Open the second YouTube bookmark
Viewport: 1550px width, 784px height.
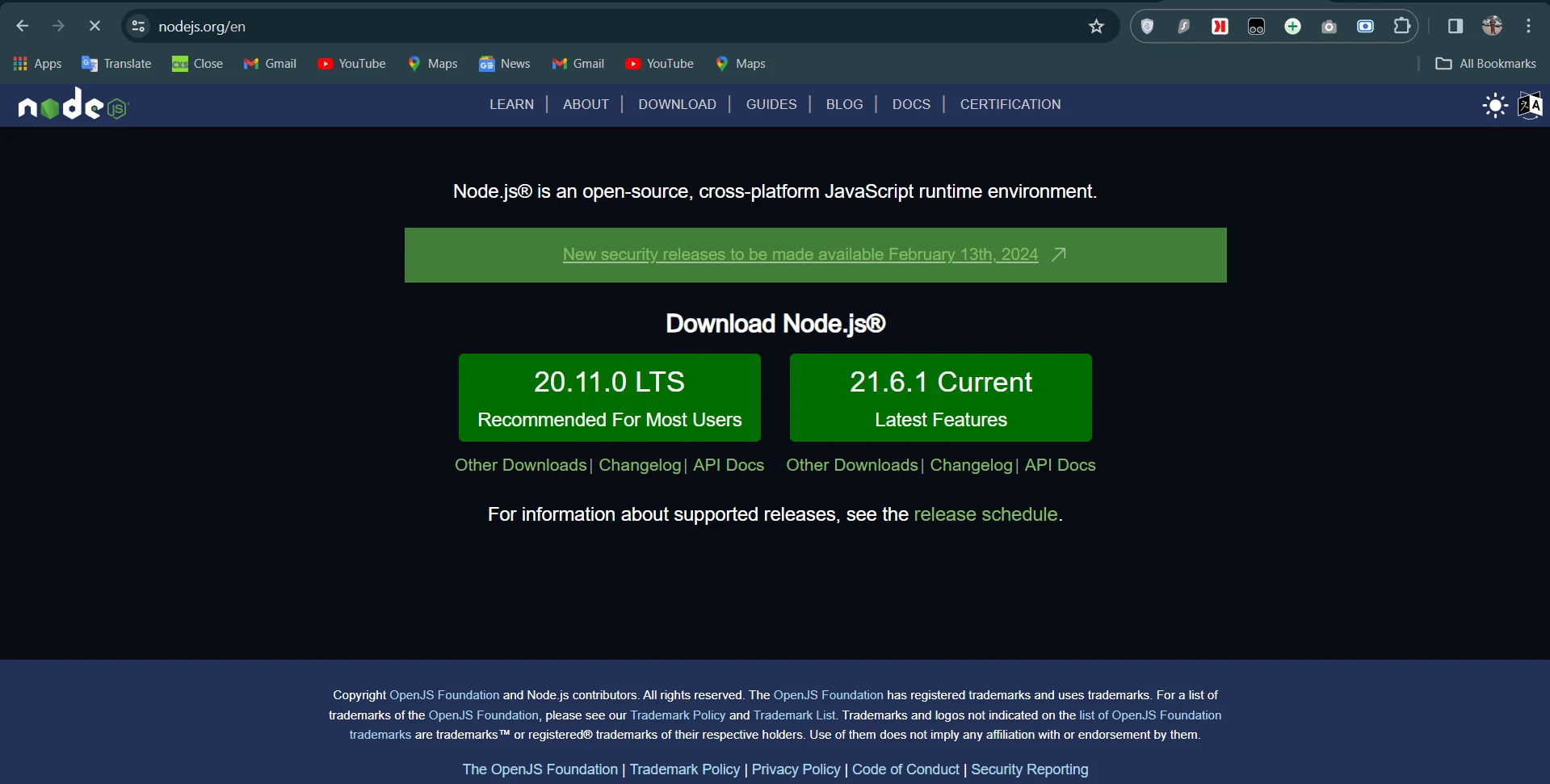tap(659, 64)
